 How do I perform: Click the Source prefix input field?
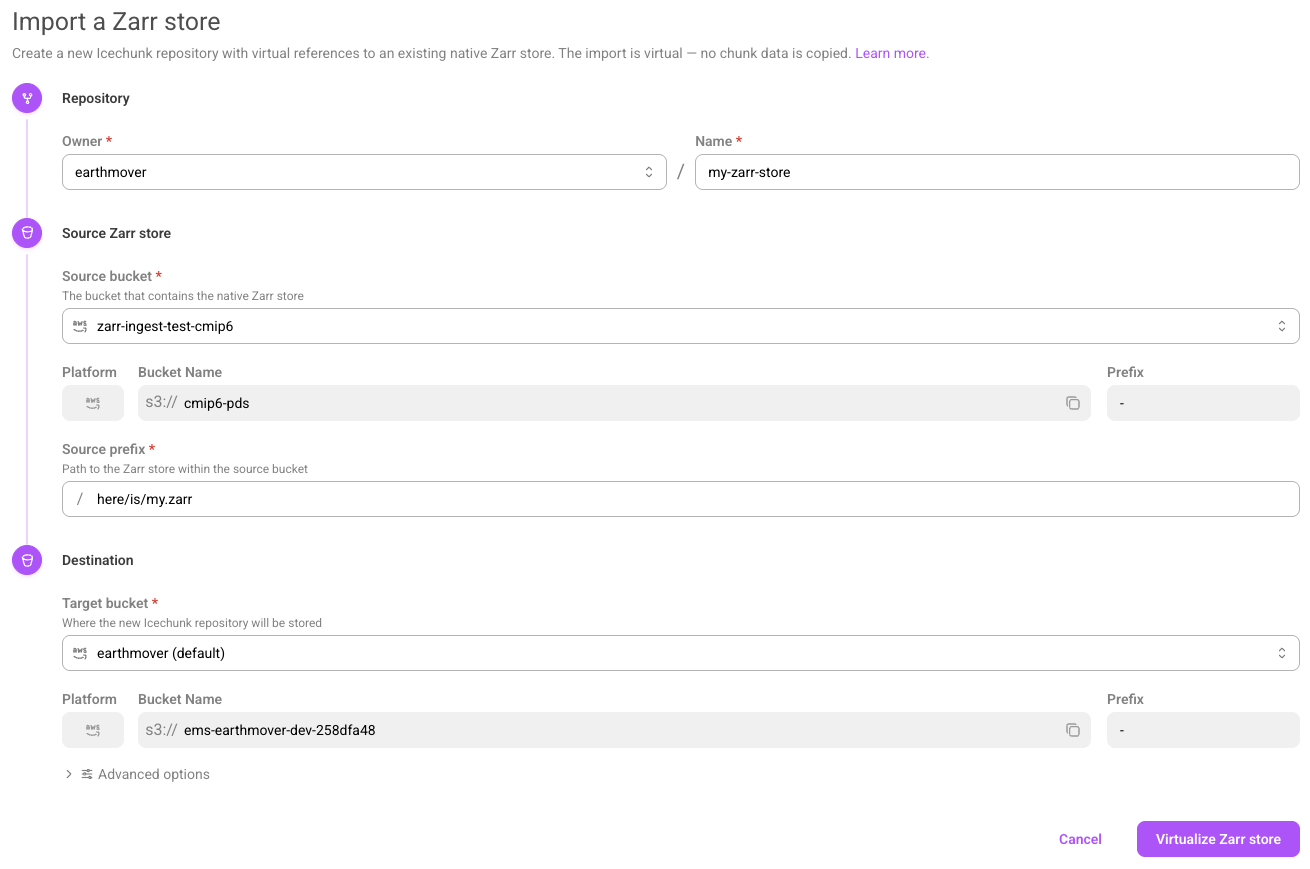[681, 499]
